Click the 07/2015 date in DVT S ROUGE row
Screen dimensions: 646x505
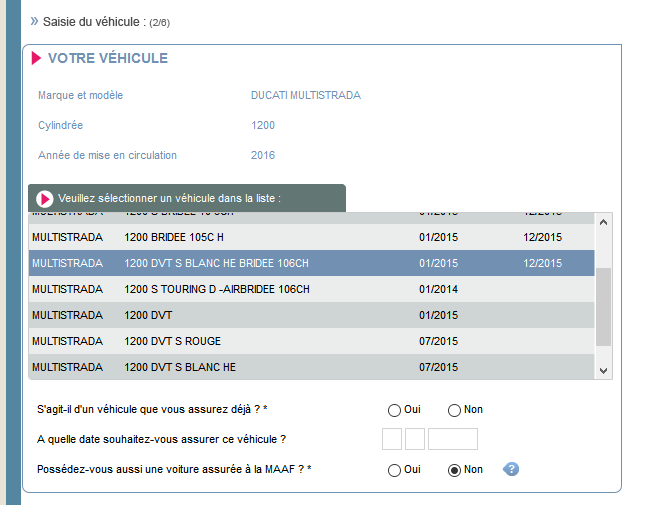pos(438,341)
